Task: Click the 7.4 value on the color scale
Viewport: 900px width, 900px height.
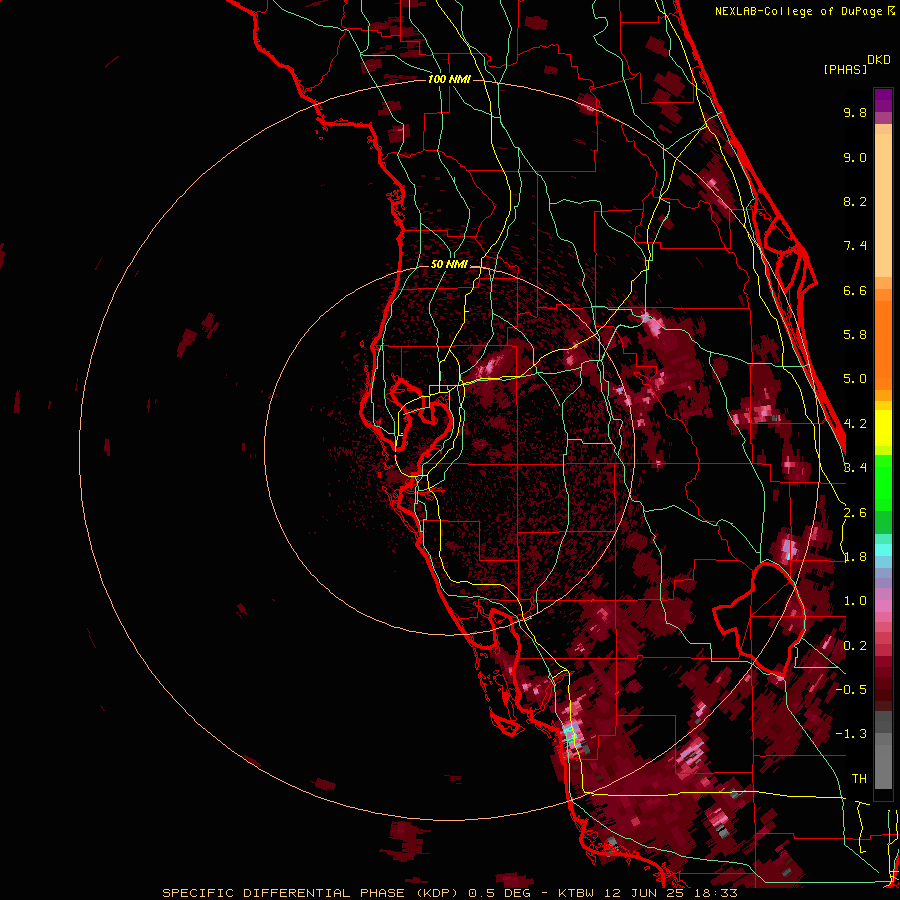Action: (855, 246)
